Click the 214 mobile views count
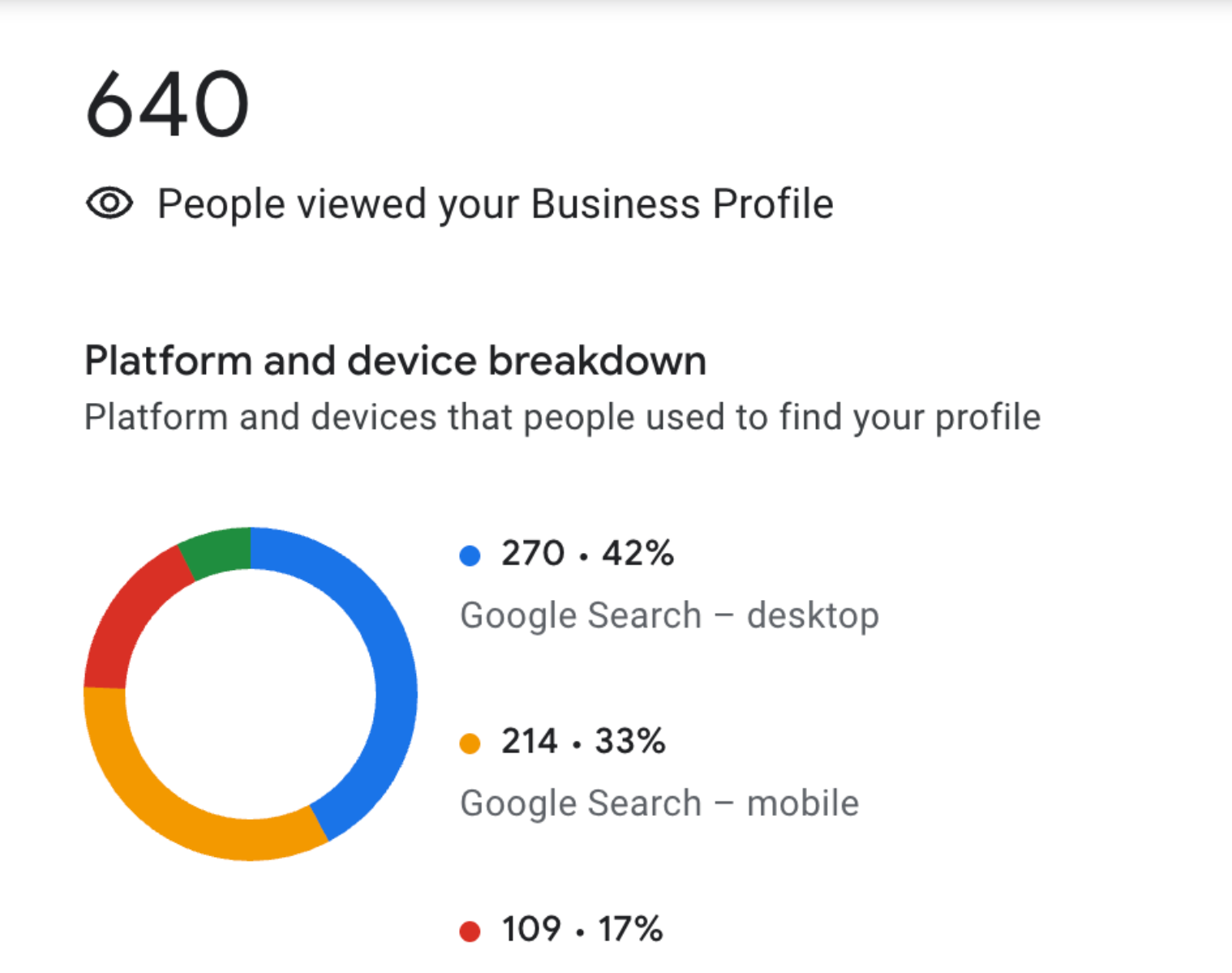Screen dimensions: 1232x973 tap(530, 741)
